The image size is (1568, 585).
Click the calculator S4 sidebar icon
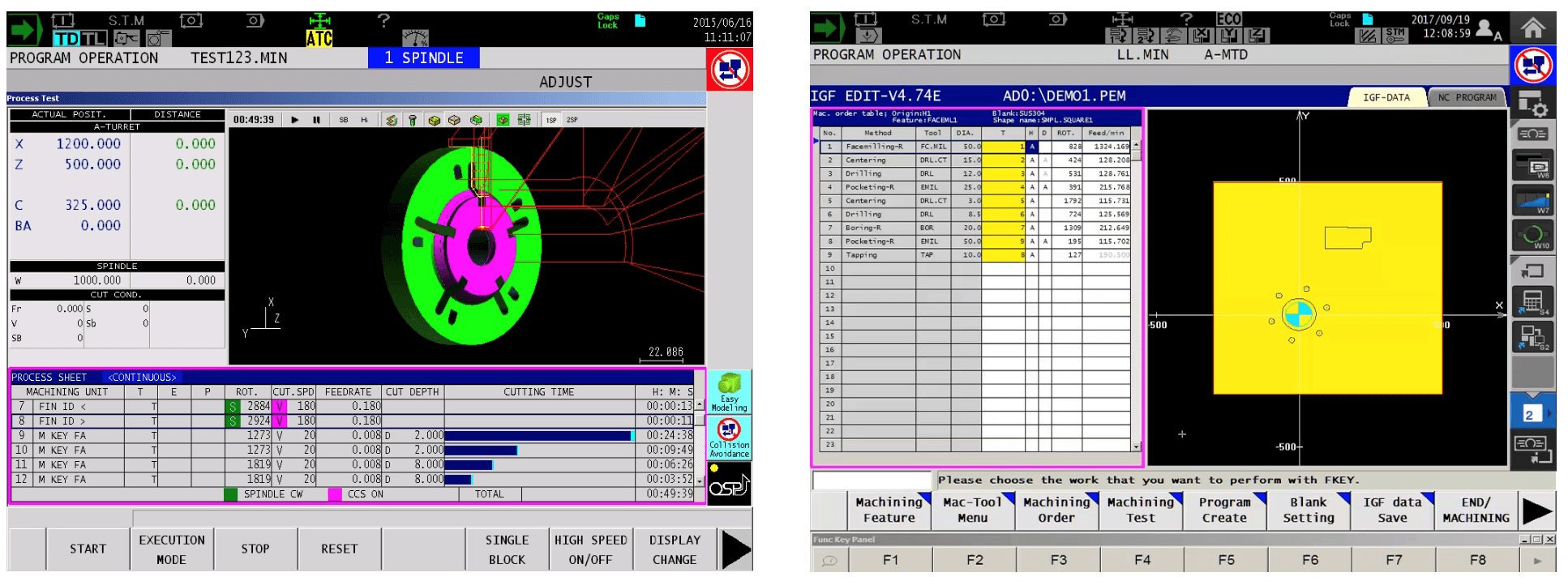1532,302
